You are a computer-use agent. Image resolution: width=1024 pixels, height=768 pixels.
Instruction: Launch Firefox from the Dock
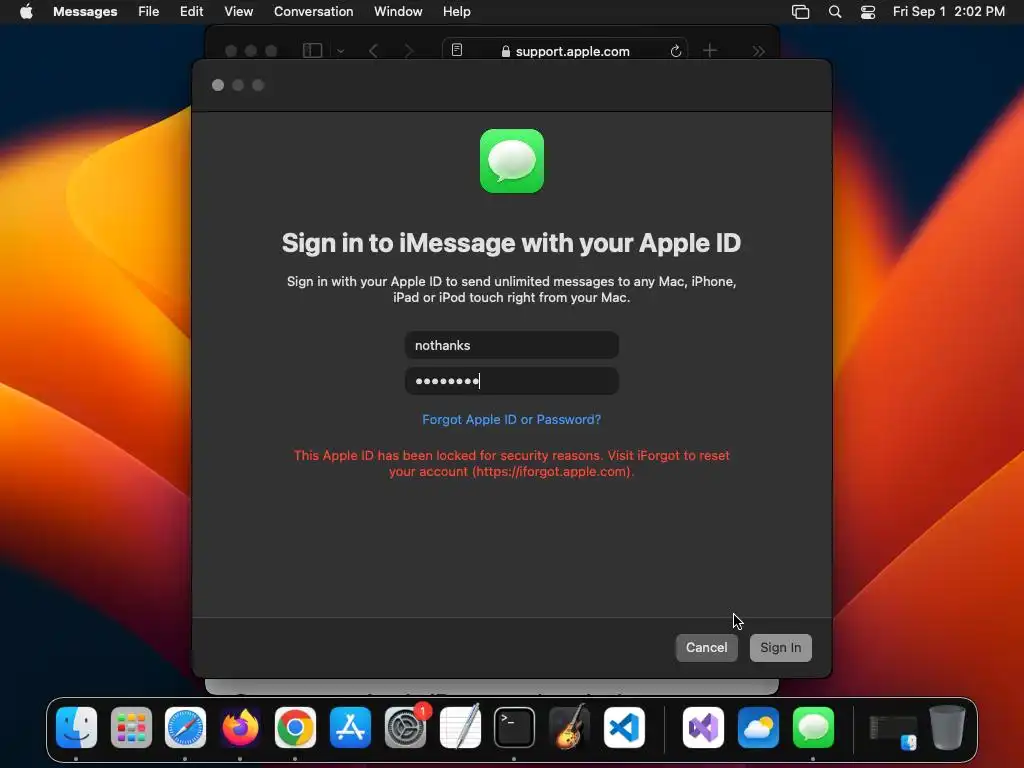click(240, 727)
